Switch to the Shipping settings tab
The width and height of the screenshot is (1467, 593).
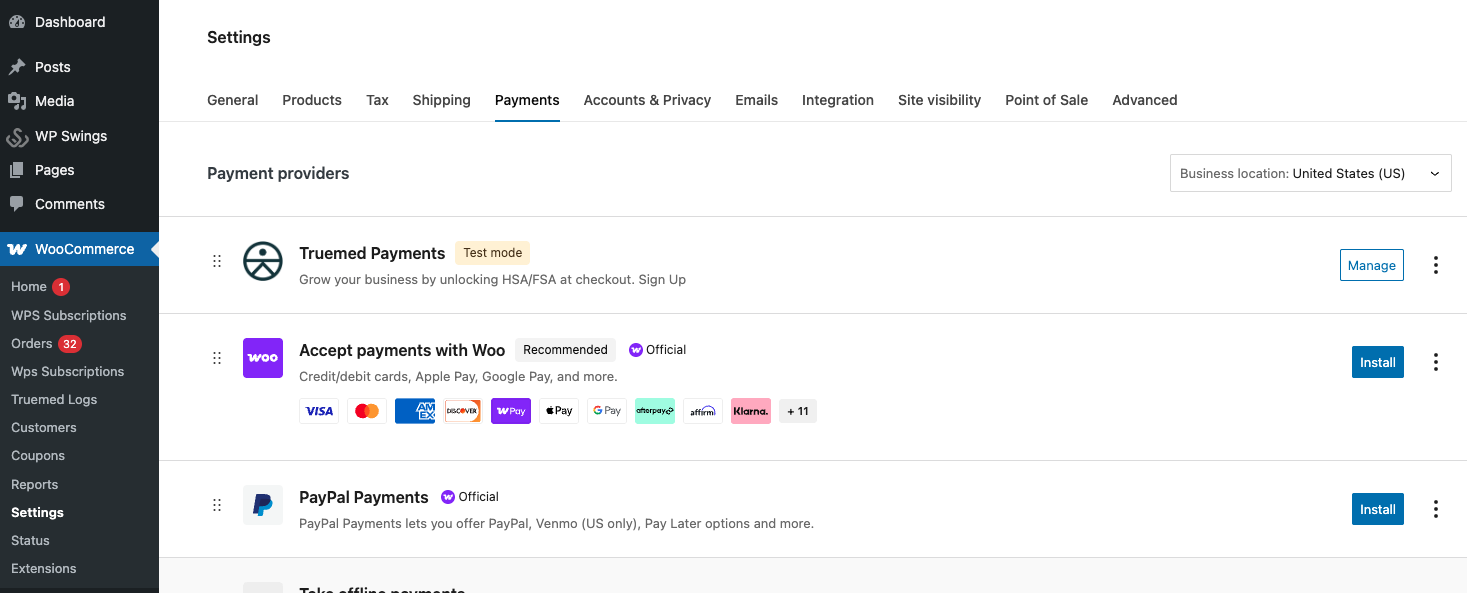[x=441, y=100]
